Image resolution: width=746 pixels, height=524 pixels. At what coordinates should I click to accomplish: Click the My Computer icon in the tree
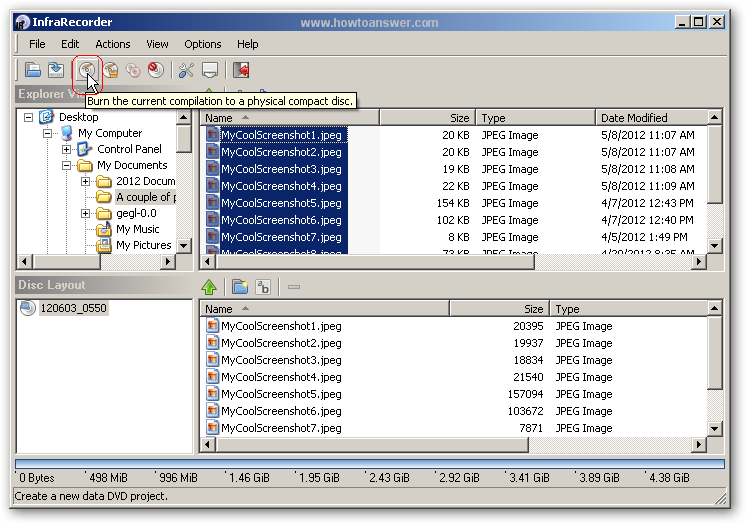(67, 133)
